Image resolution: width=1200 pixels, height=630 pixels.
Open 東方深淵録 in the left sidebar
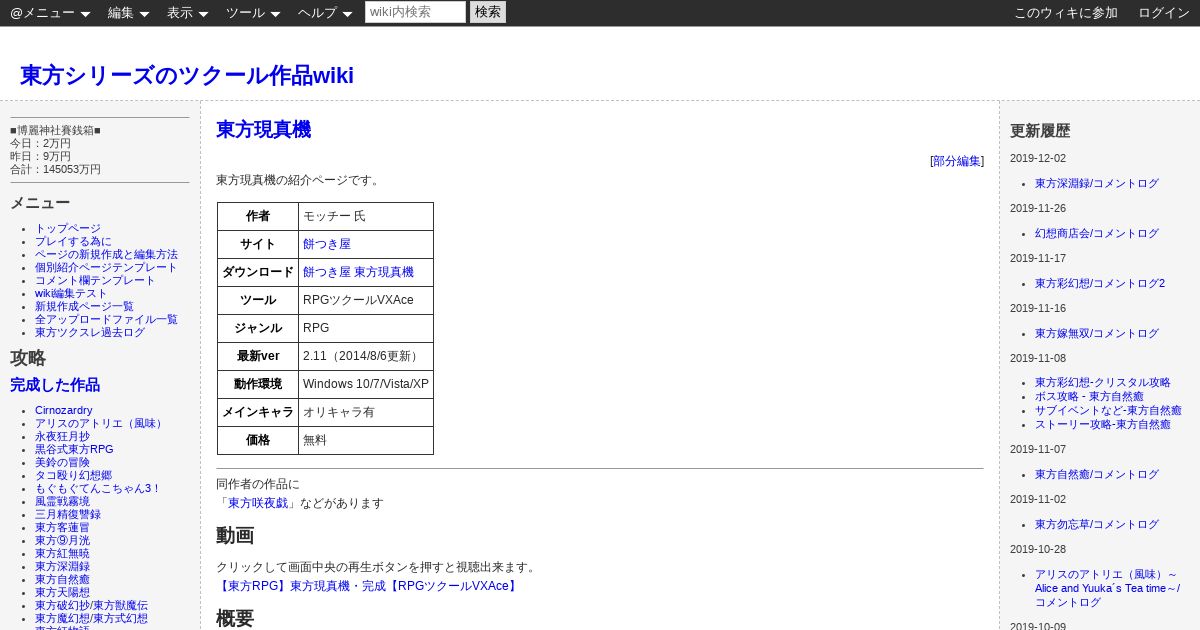click(62, 566)
